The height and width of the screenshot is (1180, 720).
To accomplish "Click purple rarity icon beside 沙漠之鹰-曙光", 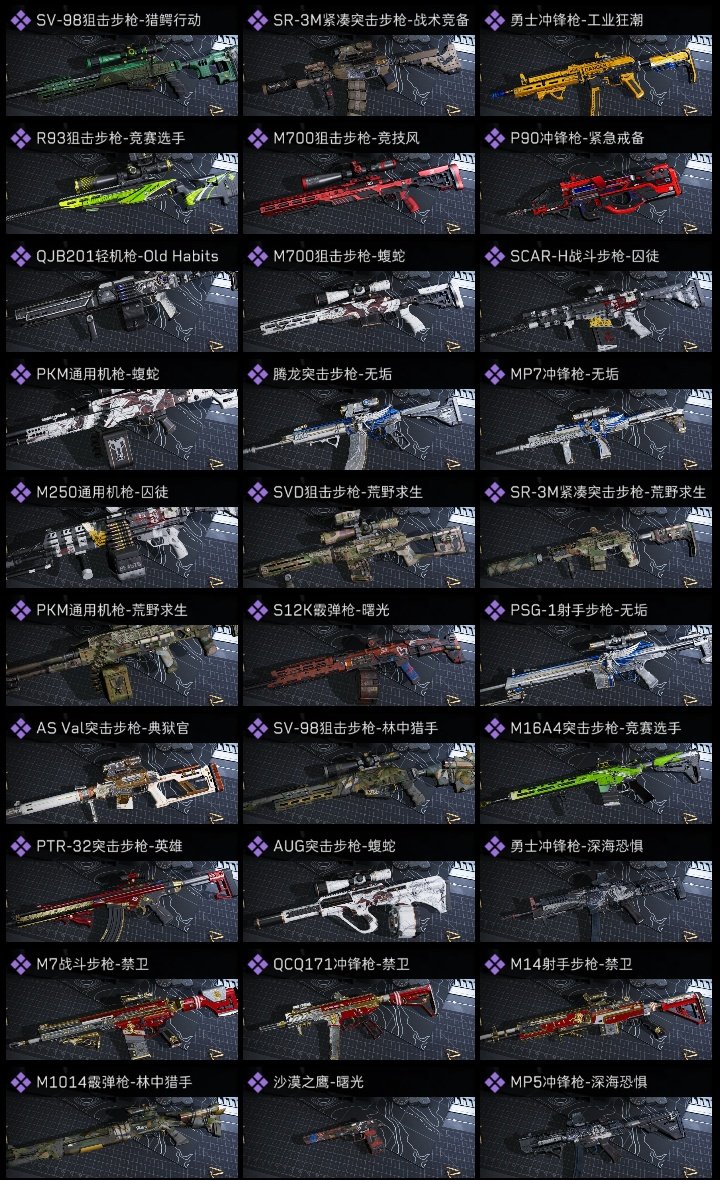I will (x=257, y=1082).
